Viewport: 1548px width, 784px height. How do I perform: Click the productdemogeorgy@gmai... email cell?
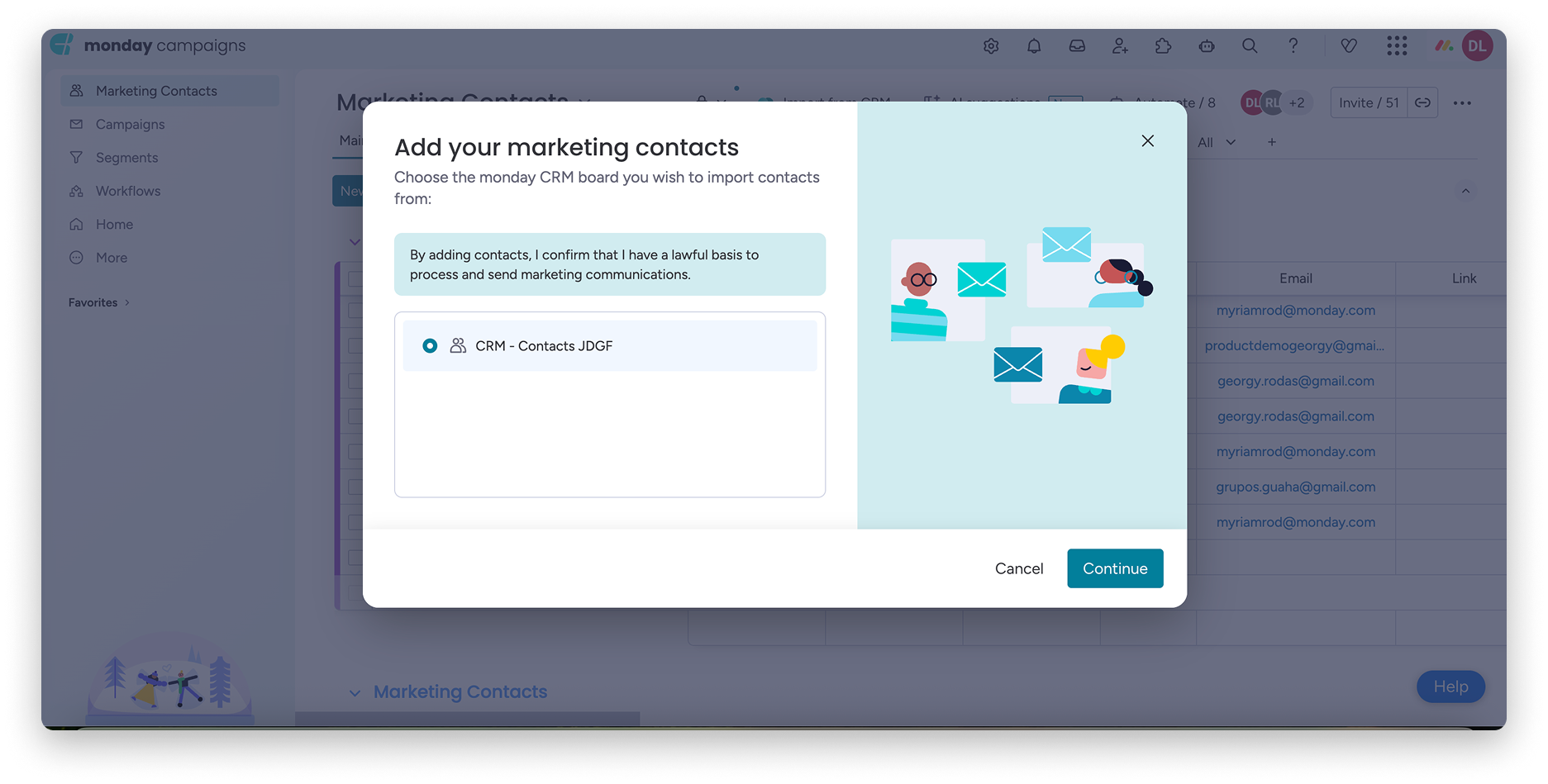1295,345
